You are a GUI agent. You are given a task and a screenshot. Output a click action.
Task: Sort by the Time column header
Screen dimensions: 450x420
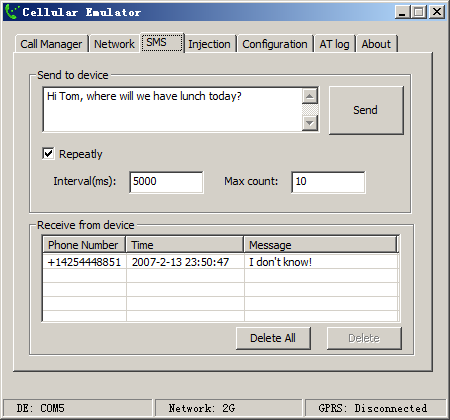pyautogui.click(x=185, y=245)
